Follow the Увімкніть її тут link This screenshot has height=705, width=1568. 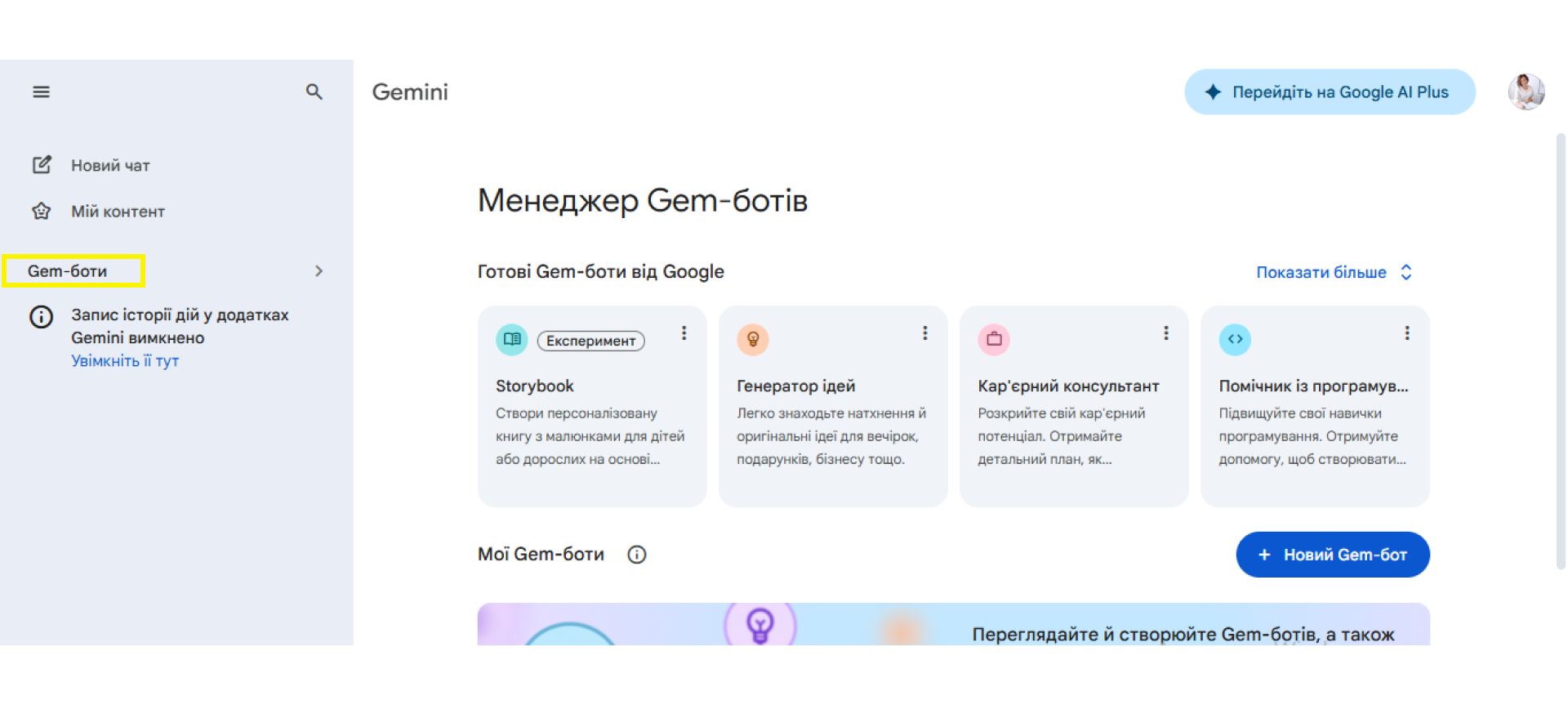pyautogui.click(x=125, y=361)
